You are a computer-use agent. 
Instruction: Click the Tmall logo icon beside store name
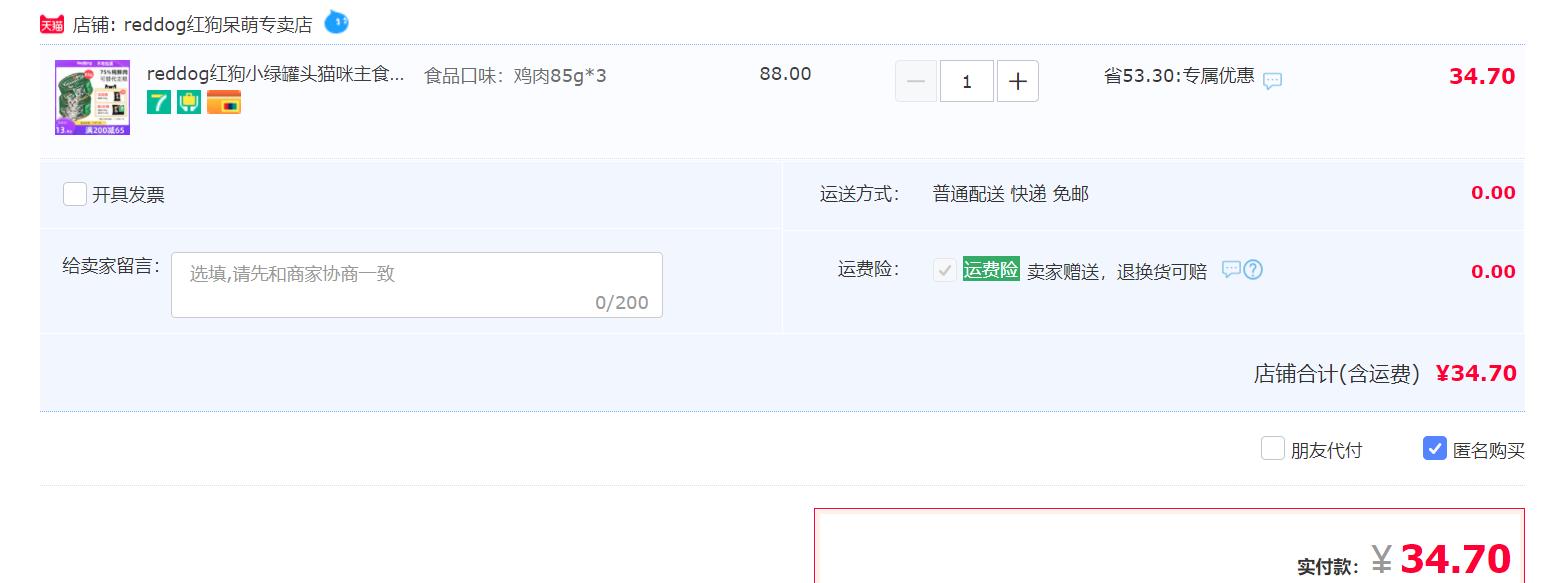pos(52,24)
